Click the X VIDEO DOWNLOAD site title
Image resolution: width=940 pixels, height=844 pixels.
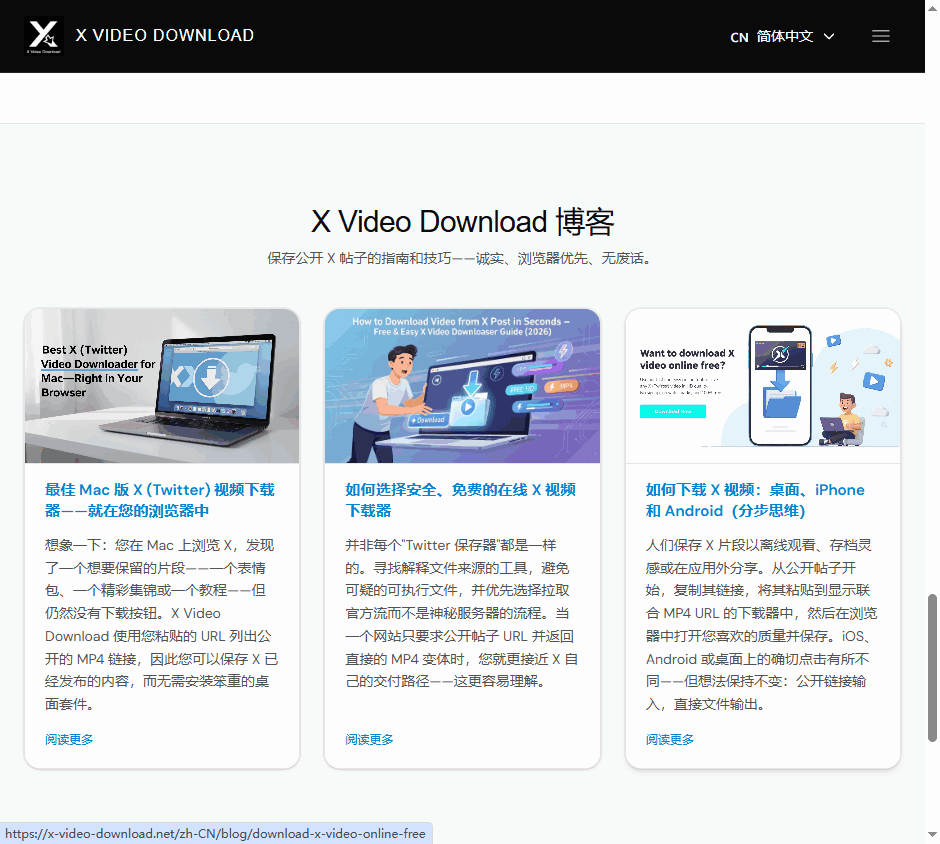(164, 35)
